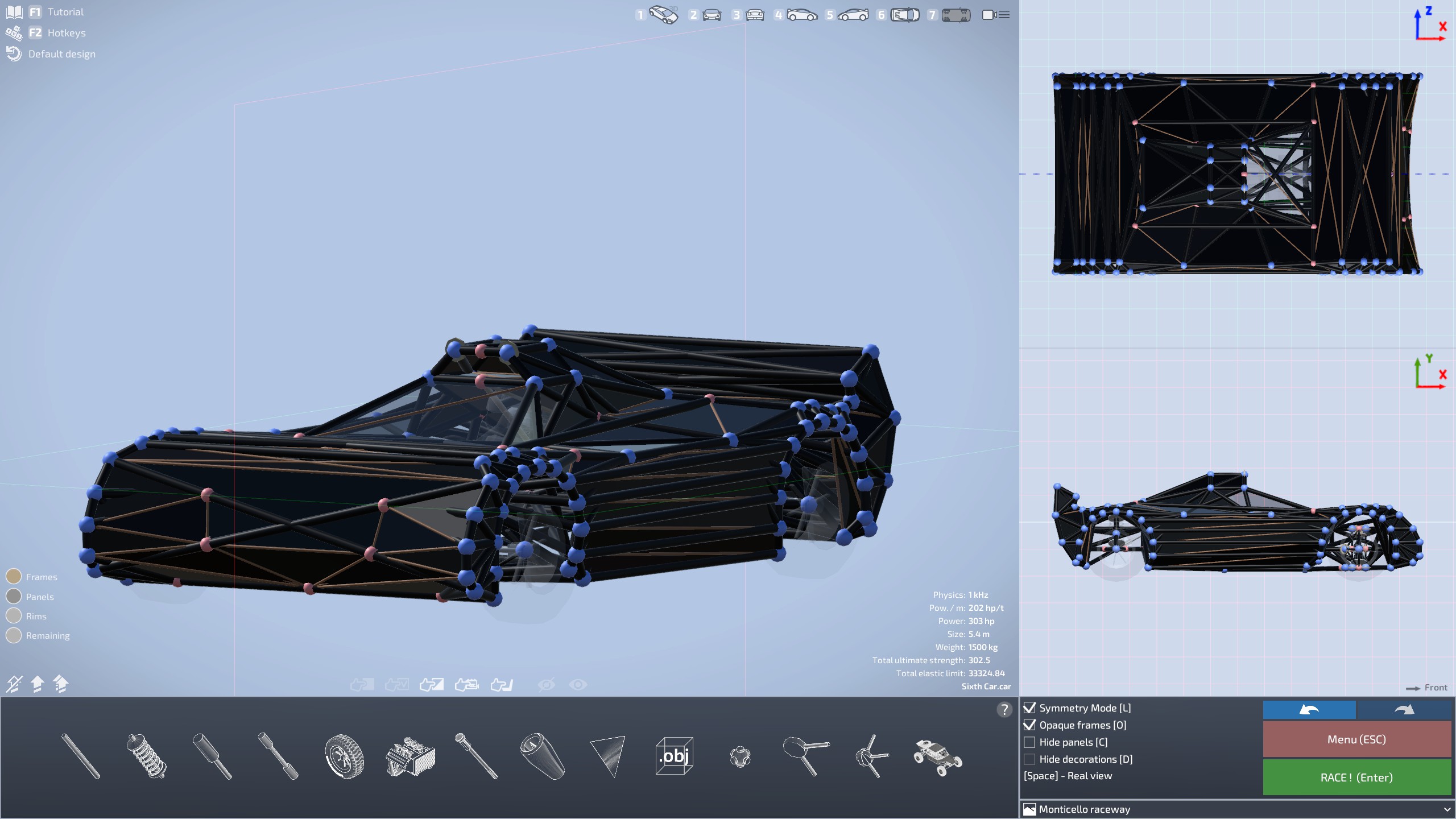1456x819 pixels.
Task: Toggle Symmetry Mode checkbox
Action: pos(1029,708)
